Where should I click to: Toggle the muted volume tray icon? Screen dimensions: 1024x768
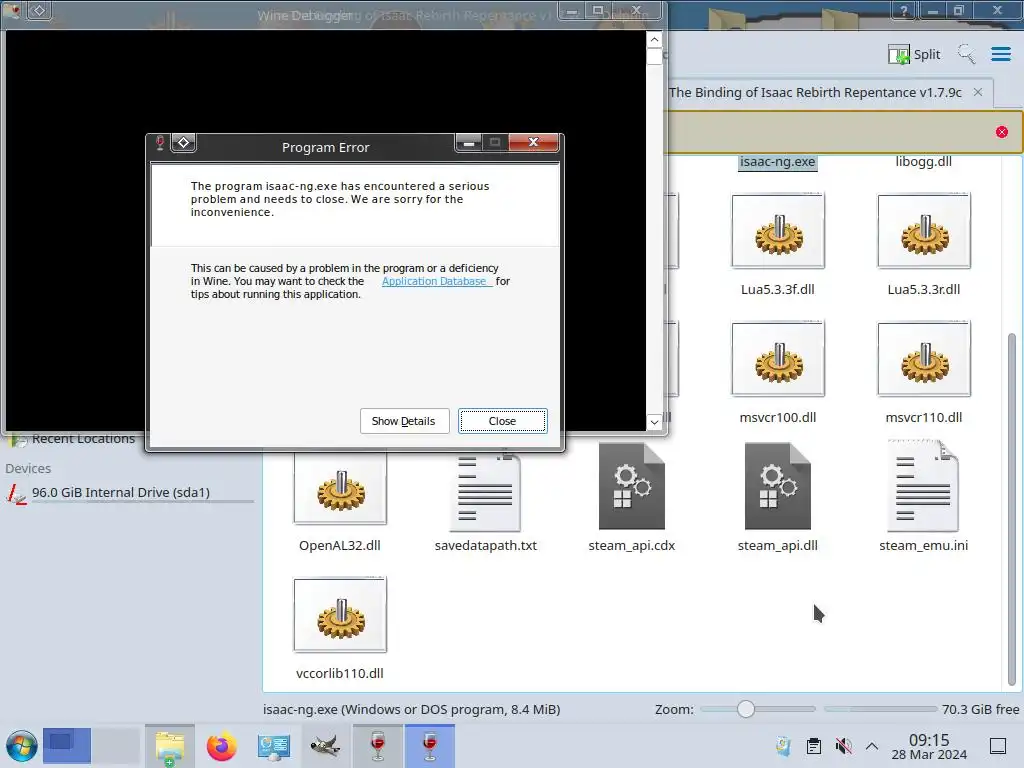point(843,746)
